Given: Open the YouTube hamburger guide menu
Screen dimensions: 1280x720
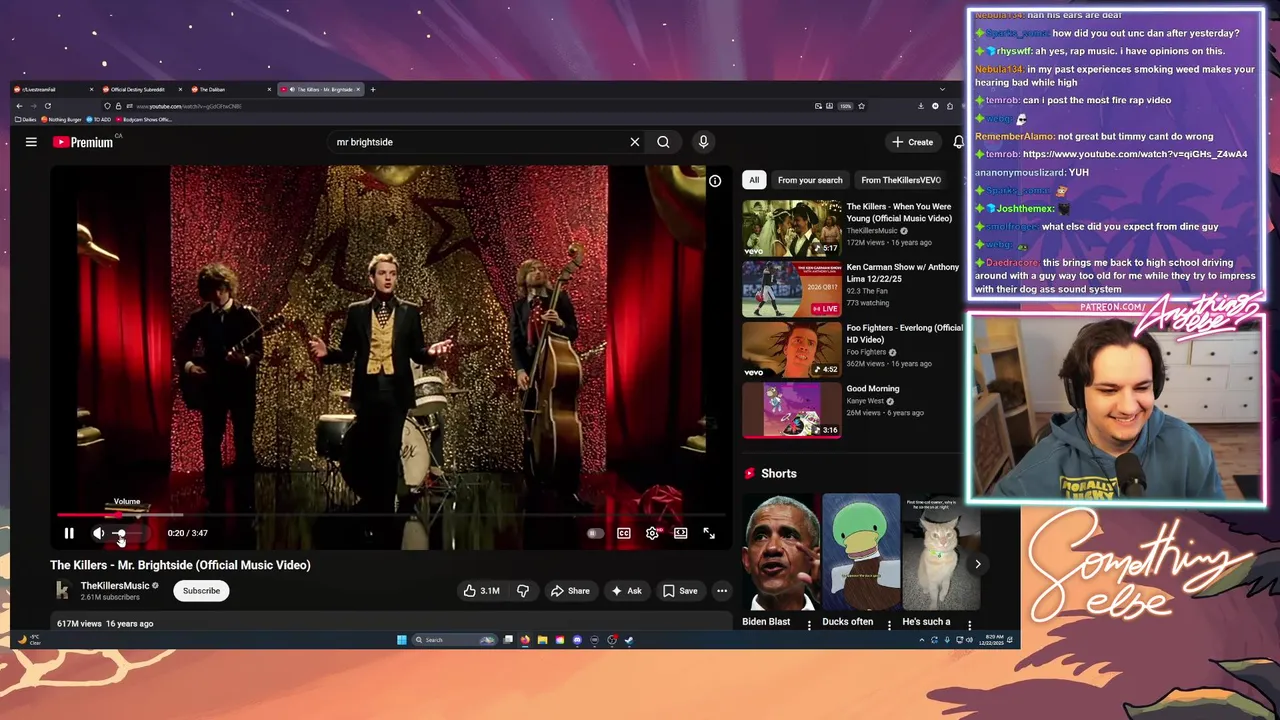Looking at the screenshot, I should (x=31, y=142).
